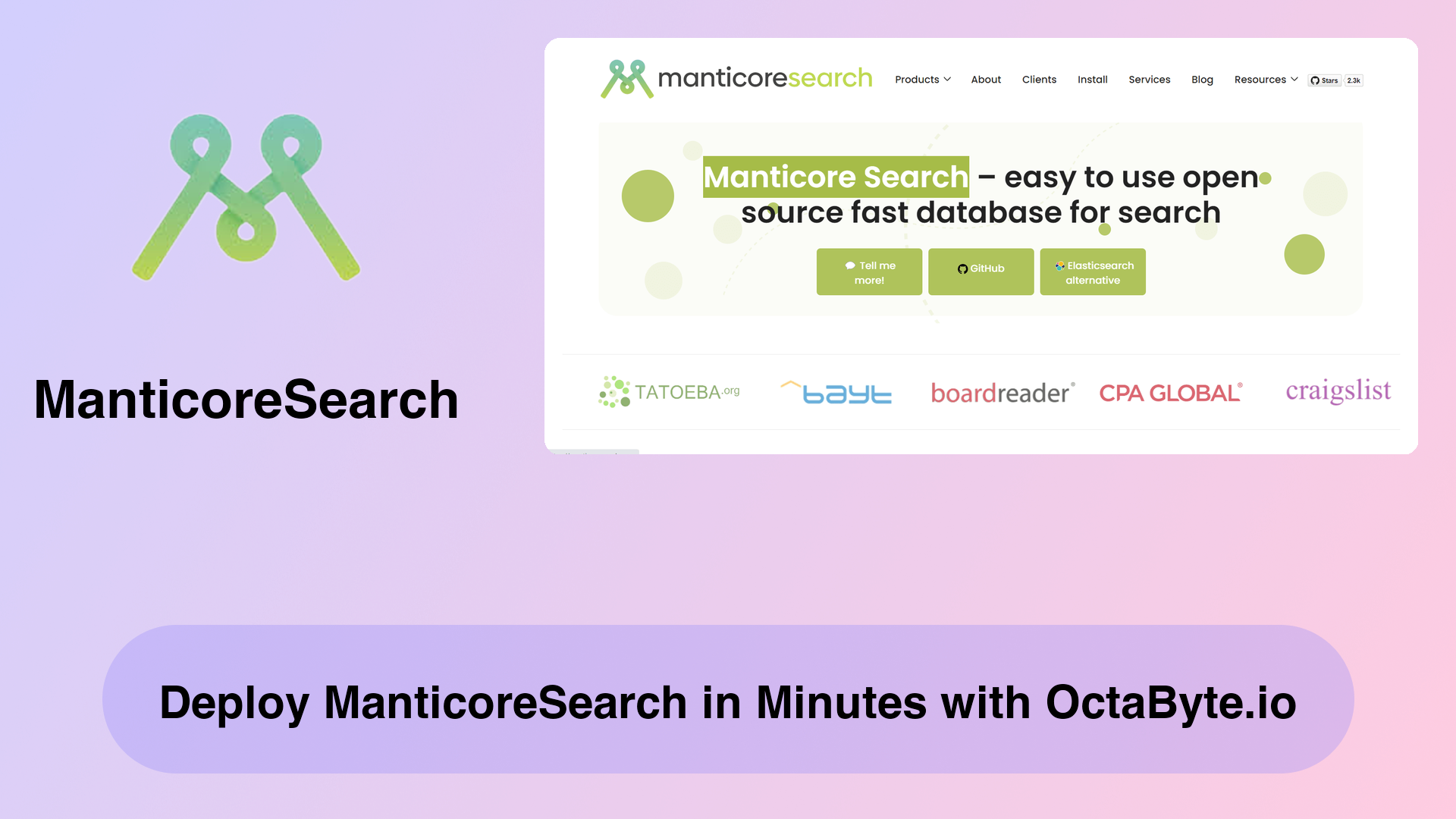Image resolution: width=1456 pixels, height=819 pixels.
Task: Toggle the Elasticsearch alternative button
Action: coord(1093,272)
